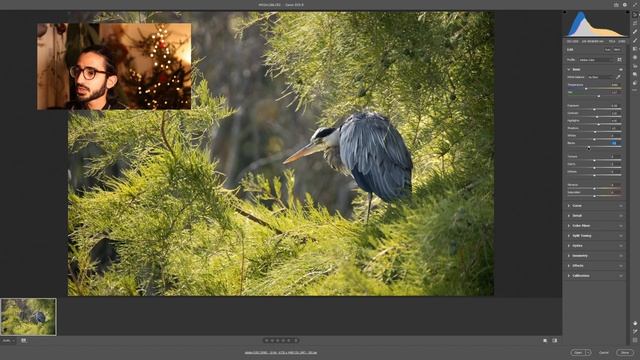Open workflow options link below the image
640x360 pixels.
coord(281,353)
